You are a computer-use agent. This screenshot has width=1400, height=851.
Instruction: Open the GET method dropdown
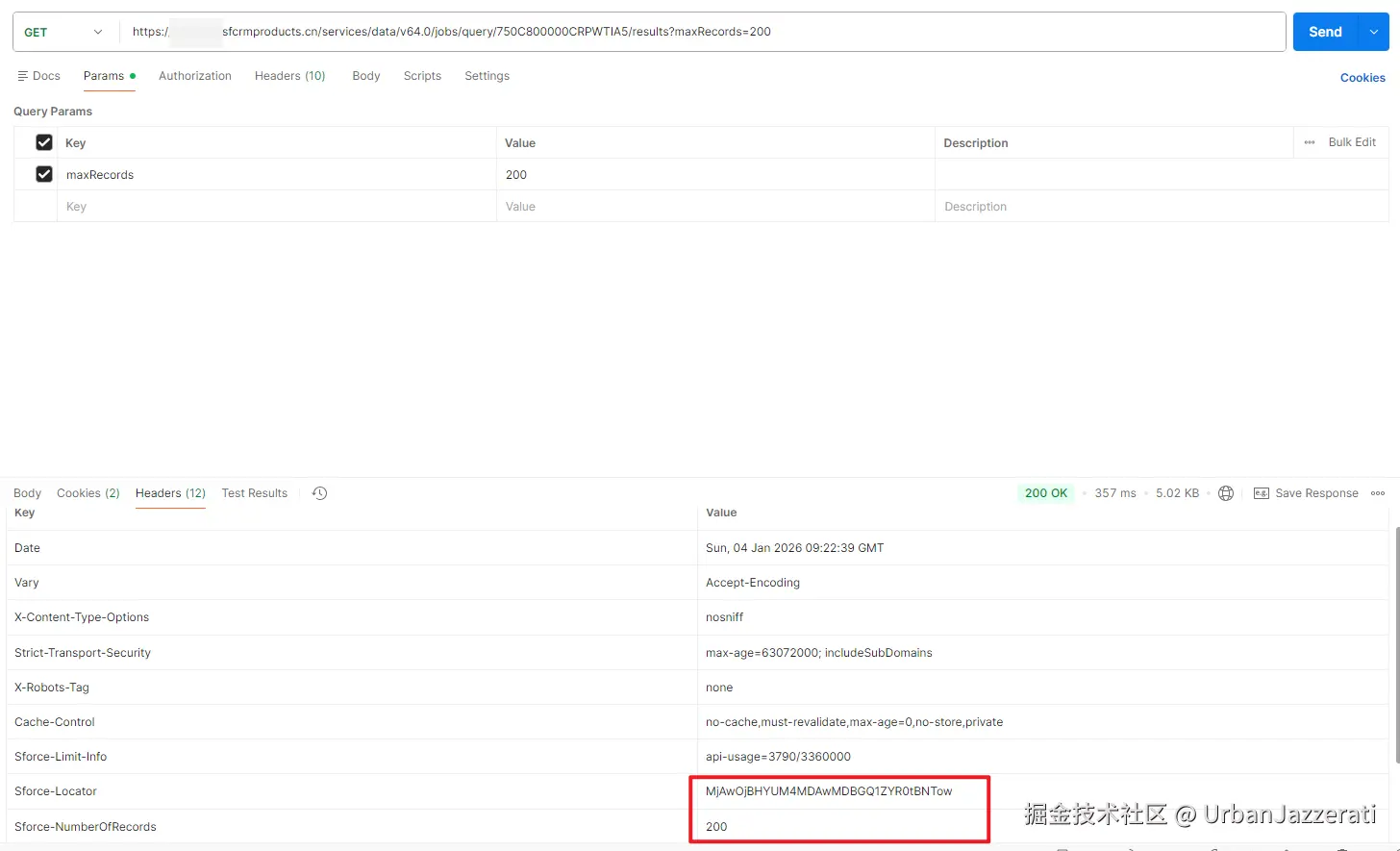point(63,32)
